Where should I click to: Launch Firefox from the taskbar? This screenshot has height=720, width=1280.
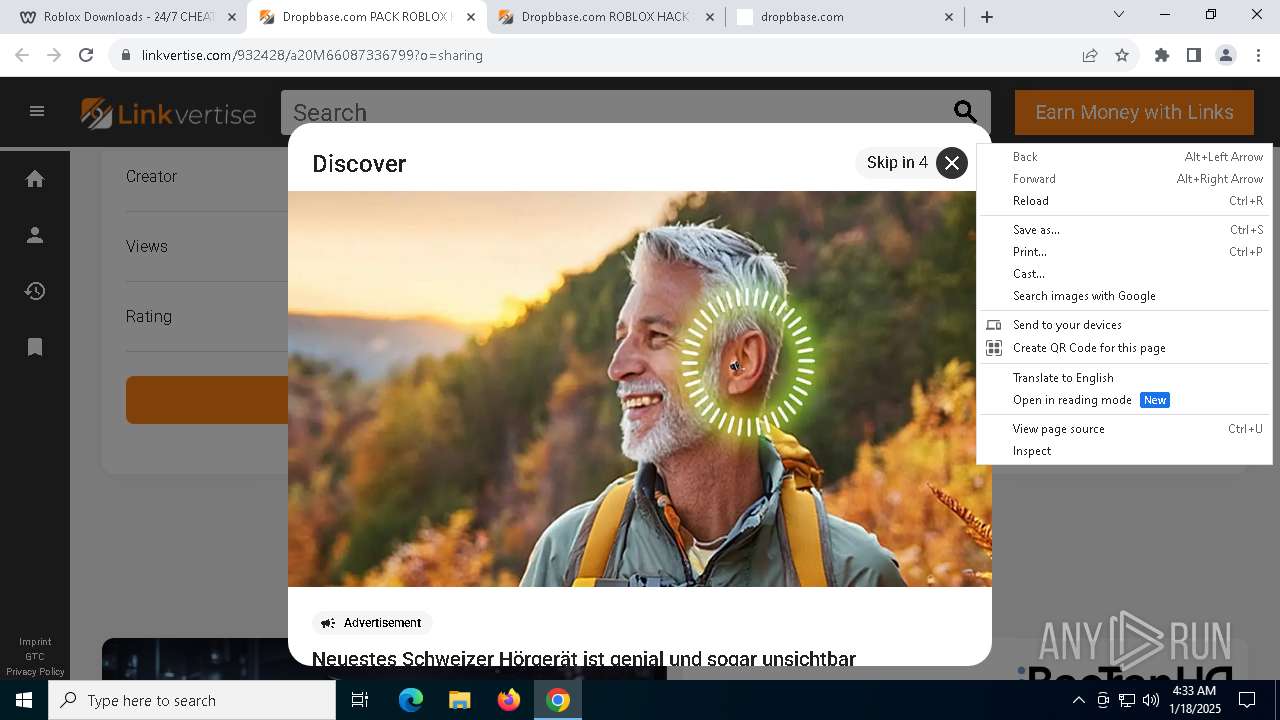(509, 700)
